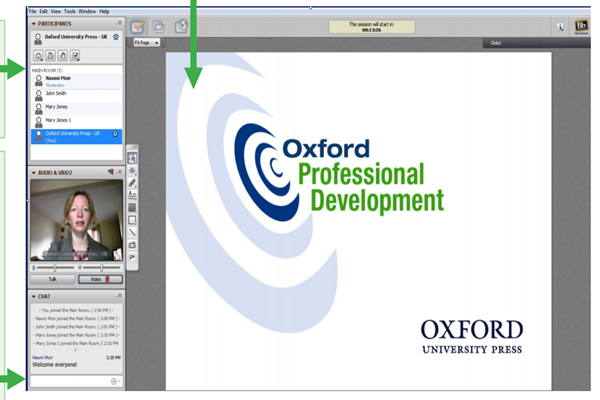Image resolution: width=600 pixels, height=400 pixels.
Task: Select participant John Smith in list
Action: coord(77,95)
